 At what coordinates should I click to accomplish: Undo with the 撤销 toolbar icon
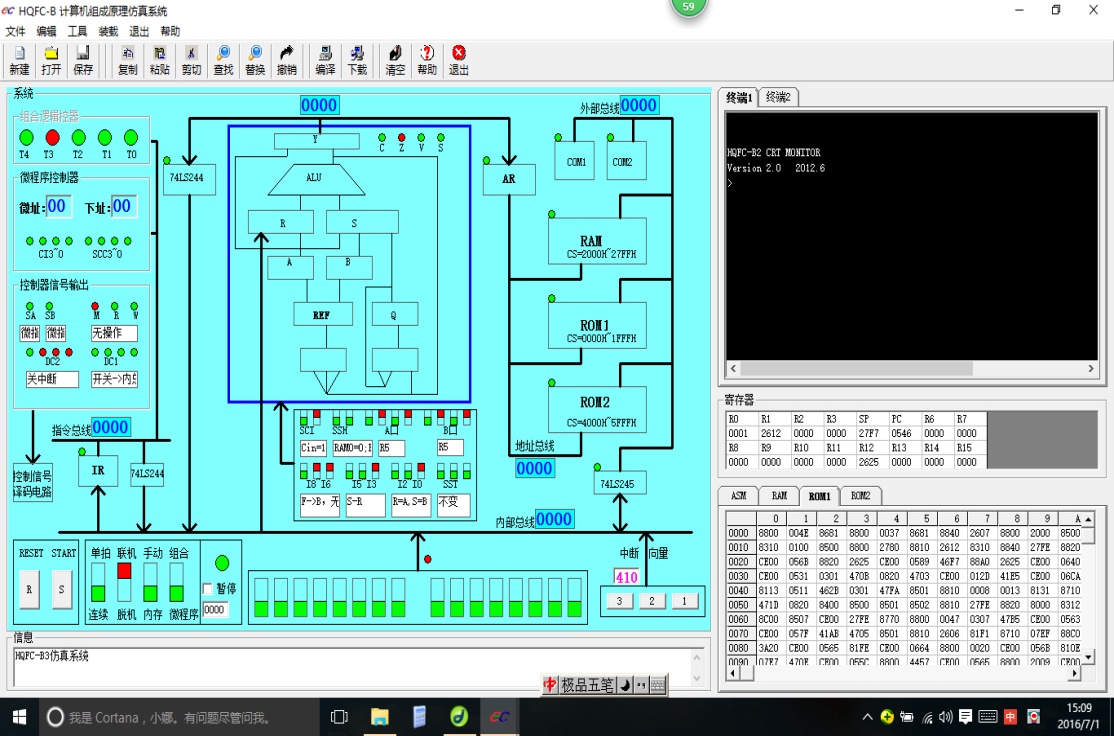coord(287,60)
